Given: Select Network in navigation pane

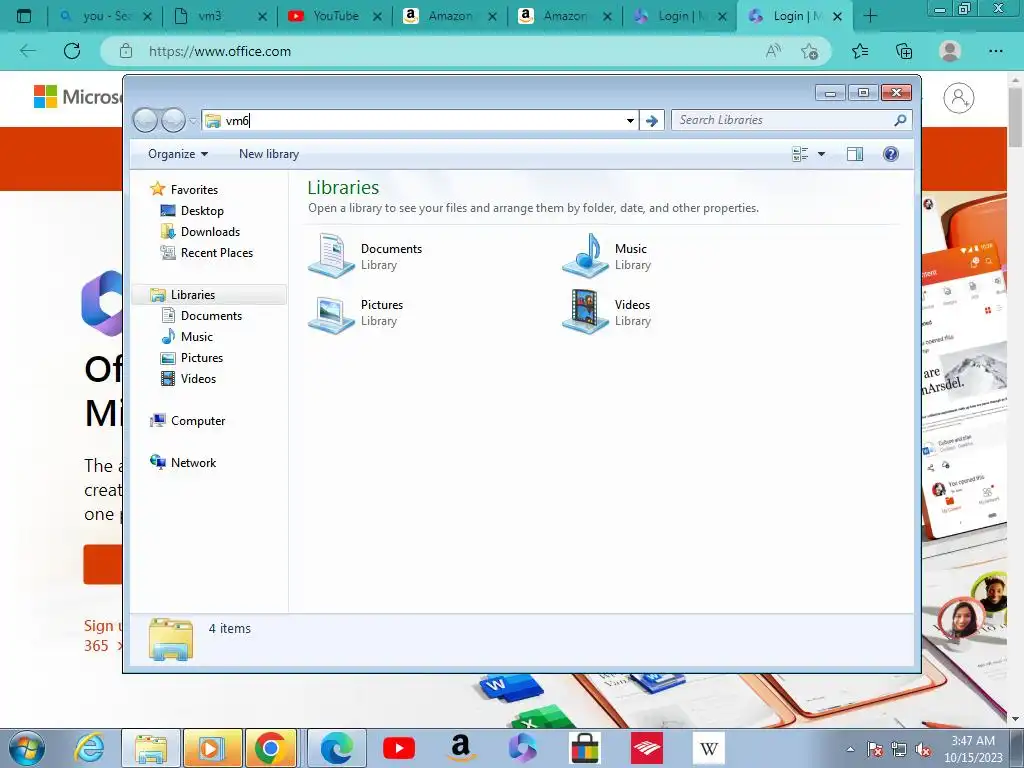Looking at the screenshot, I should (x=193, y=462).
